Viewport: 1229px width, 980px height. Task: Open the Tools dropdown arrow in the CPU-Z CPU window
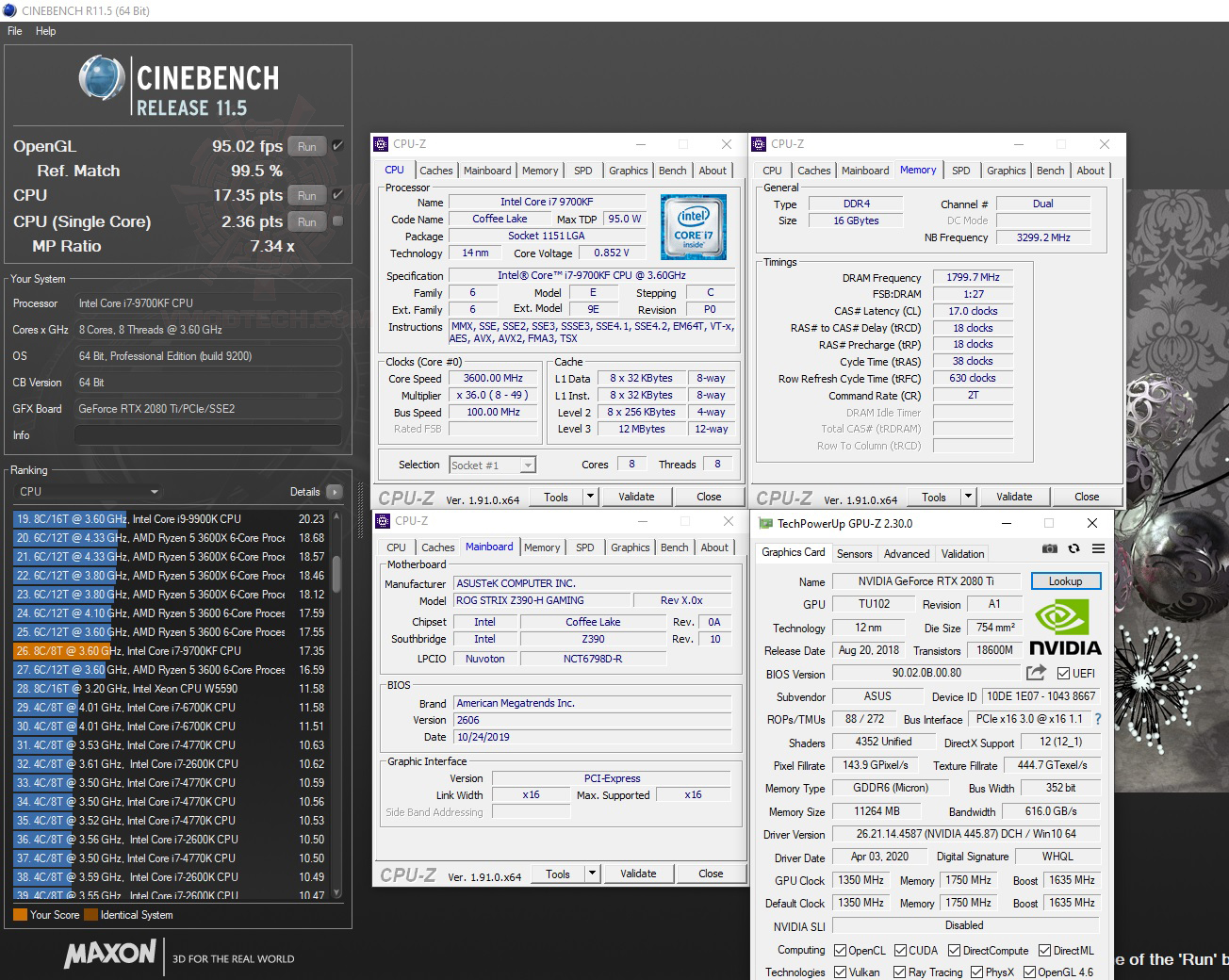591,497
